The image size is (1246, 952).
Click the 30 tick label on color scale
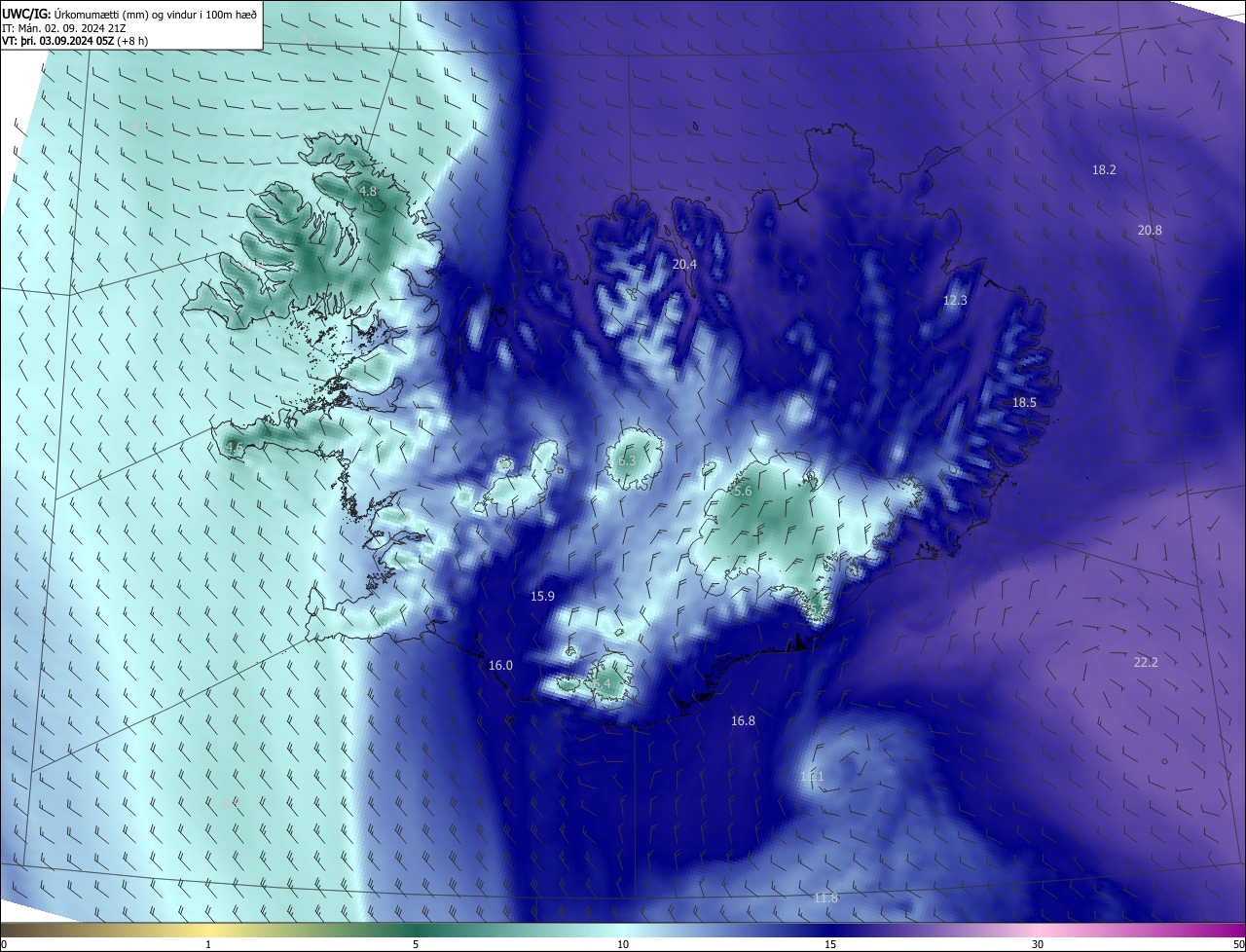coord(1038,944)
